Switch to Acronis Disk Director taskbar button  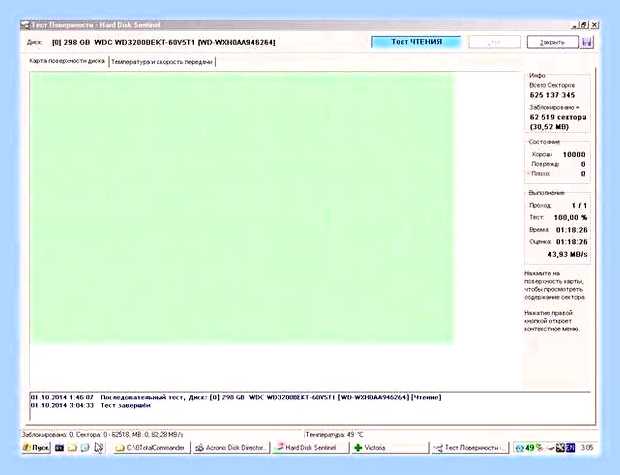[232, 448]
